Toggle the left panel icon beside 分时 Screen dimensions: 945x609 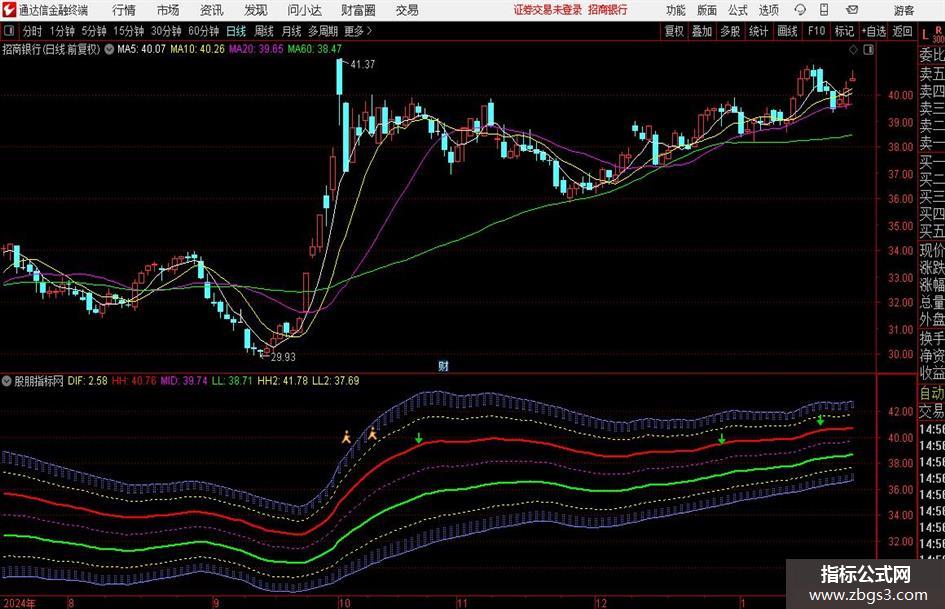click(x=8, y=31)
